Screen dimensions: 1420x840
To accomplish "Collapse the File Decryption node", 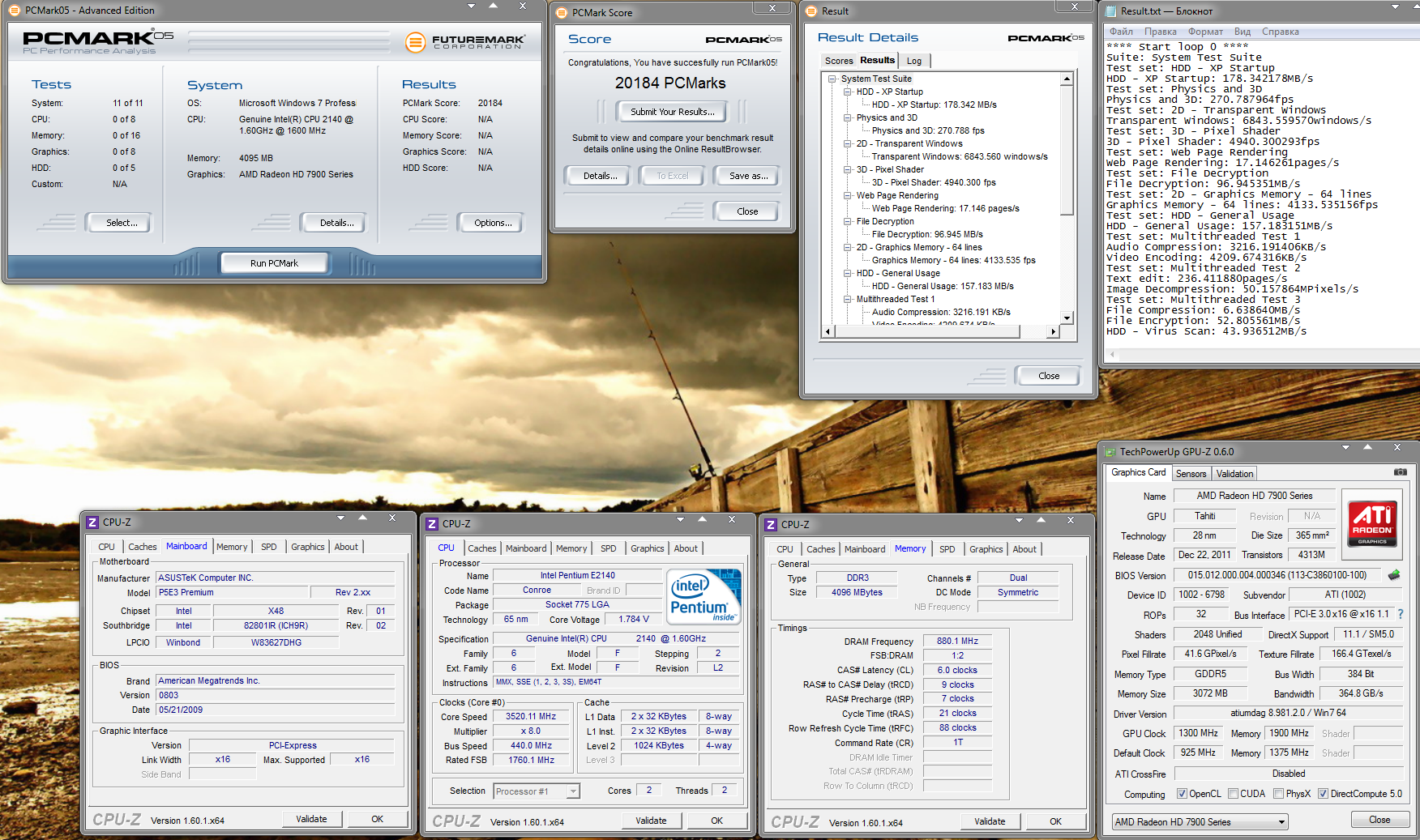I will pos(848,222).
